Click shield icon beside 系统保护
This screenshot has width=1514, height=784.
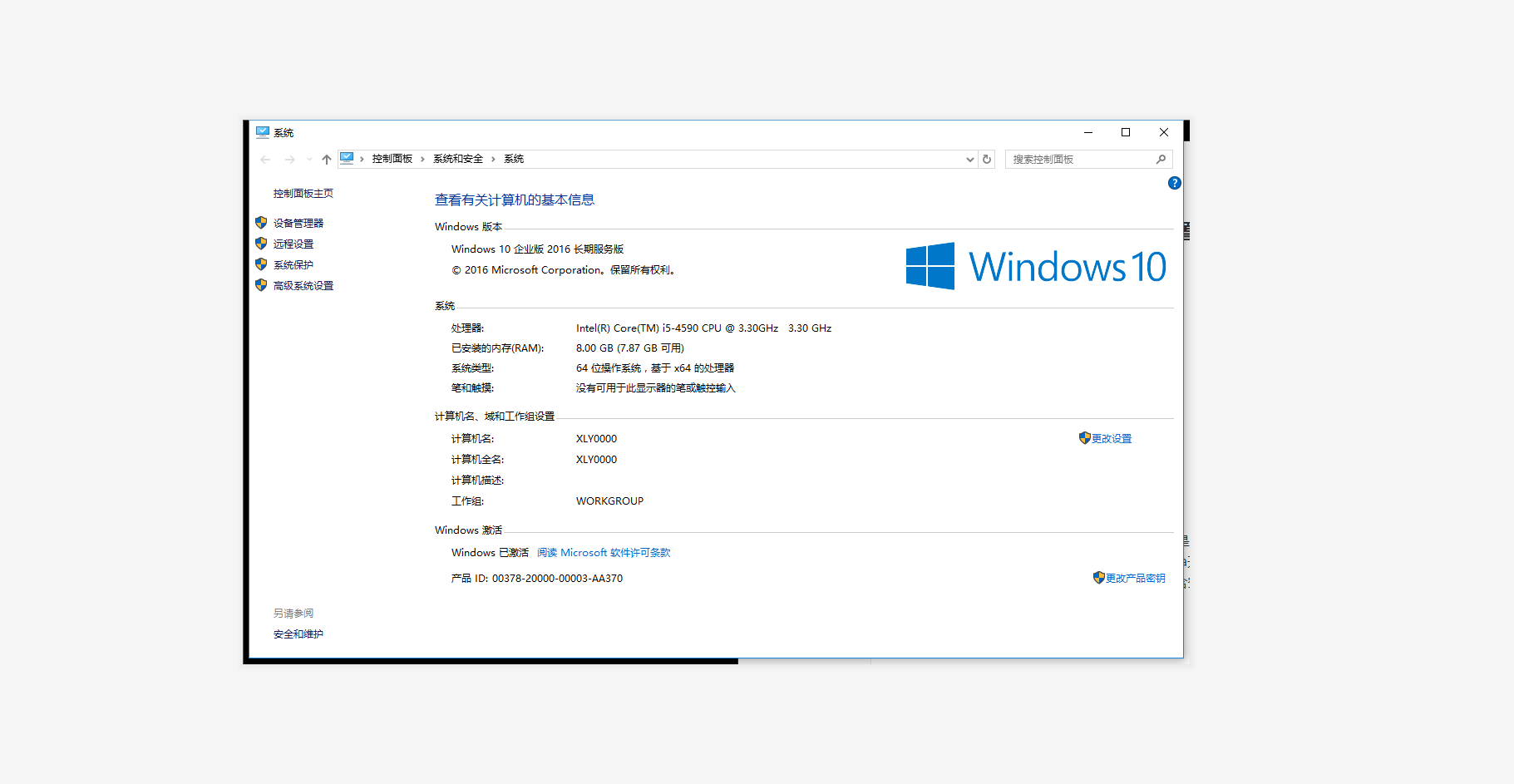click(x=261, y=264)
